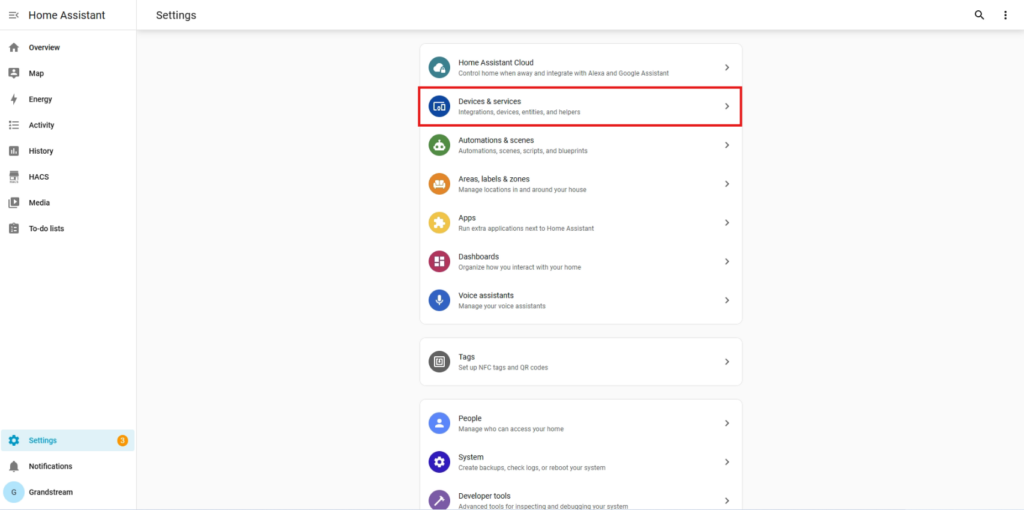
Task: Collapse the sidebar with the menu icon
Action: (x=13, y=15)
